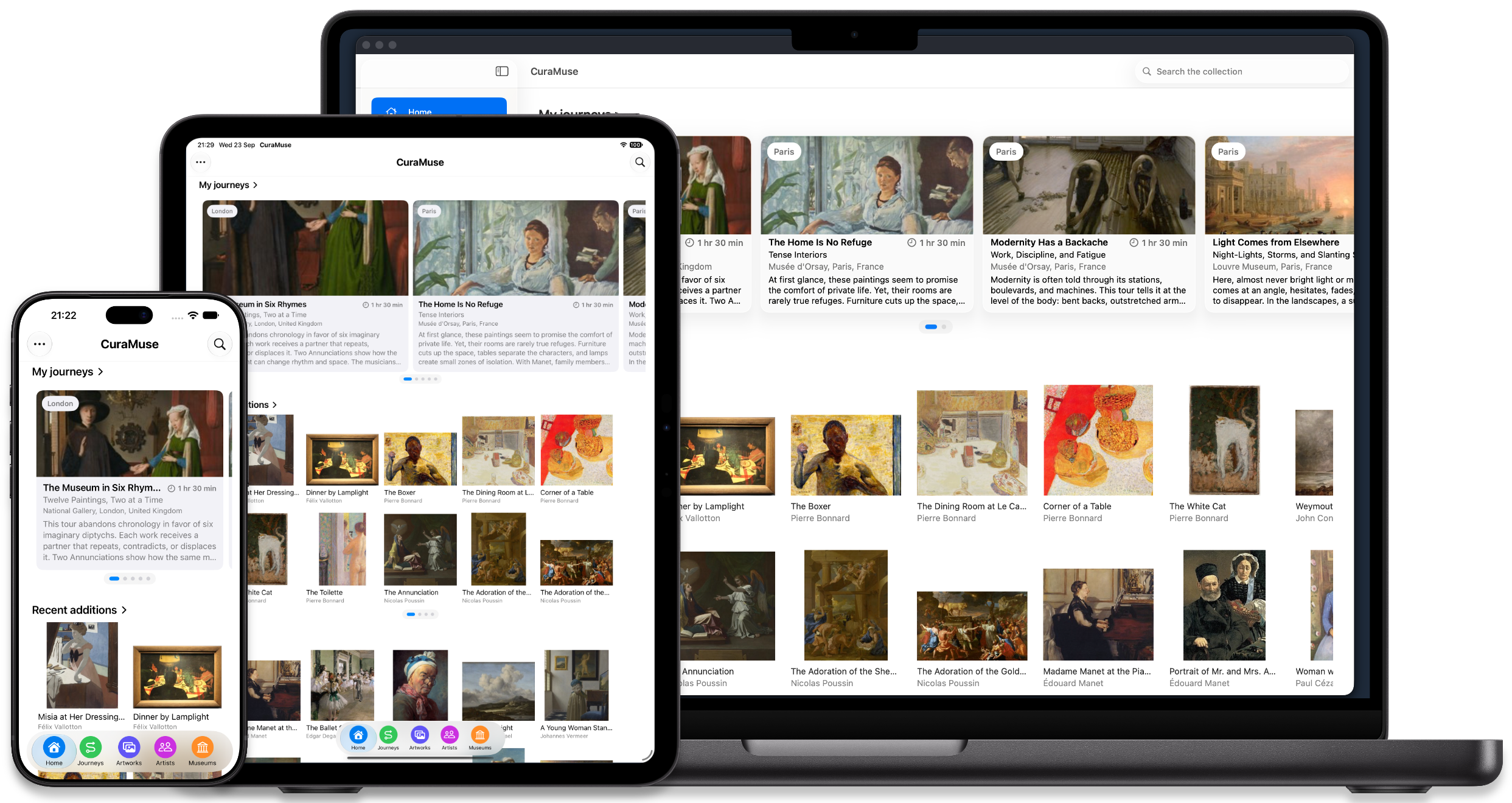1512x803 pixels.
Task: Open A Young Woman Standing on the iPad
Action: click(x=576, y=695)
